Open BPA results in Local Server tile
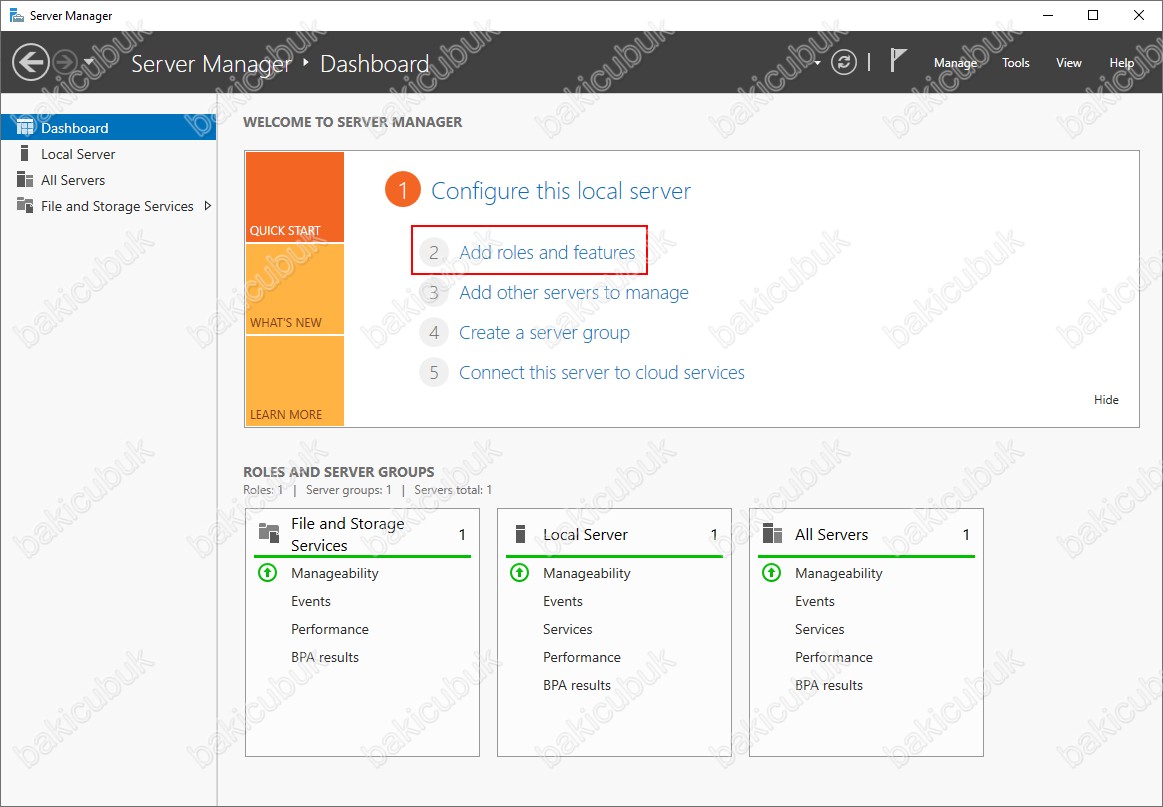Screen dimensions: 1163x807 coord(577,685)
